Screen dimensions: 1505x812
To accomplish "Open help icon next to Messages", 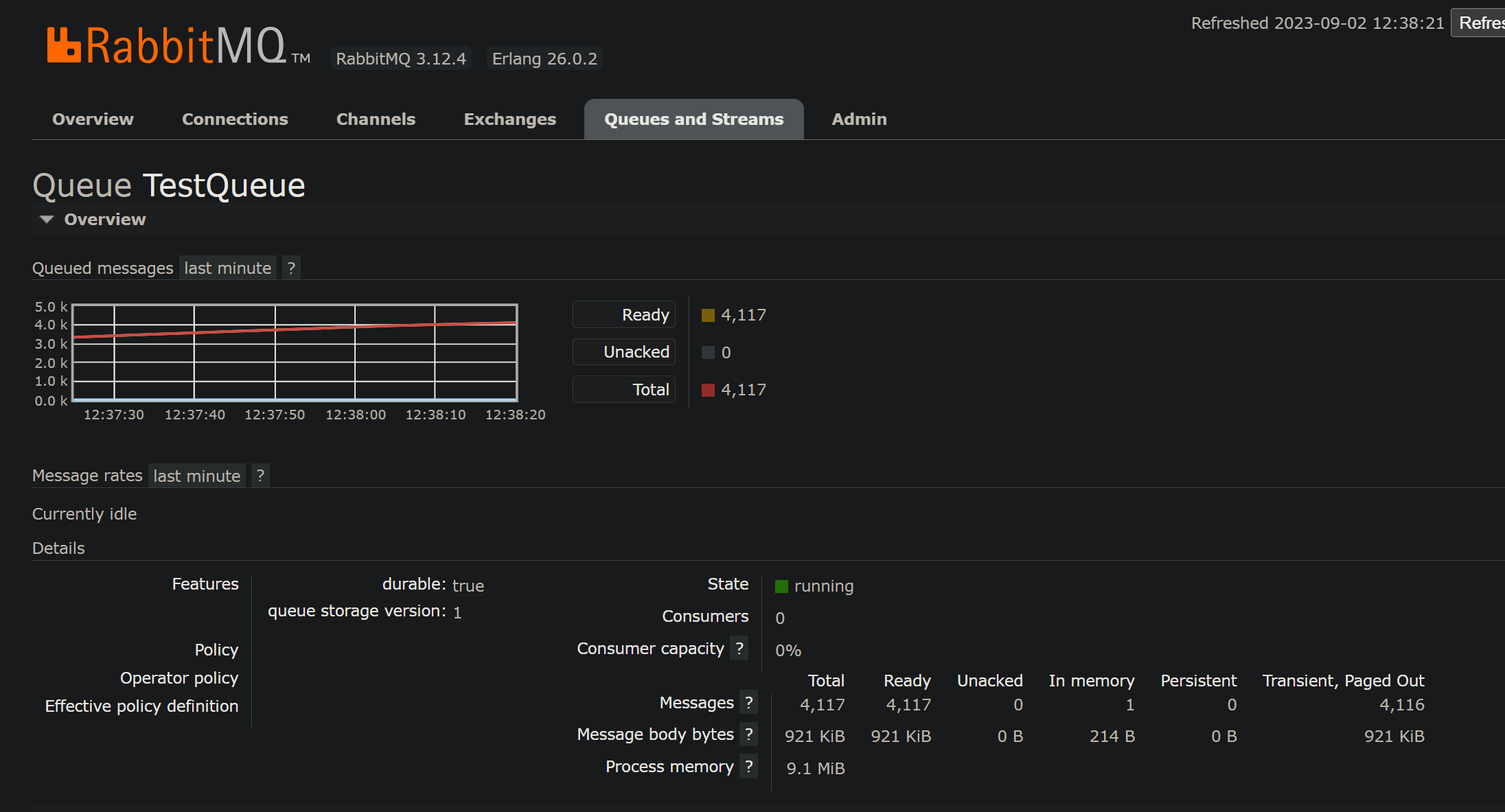I will click(748, 703).
